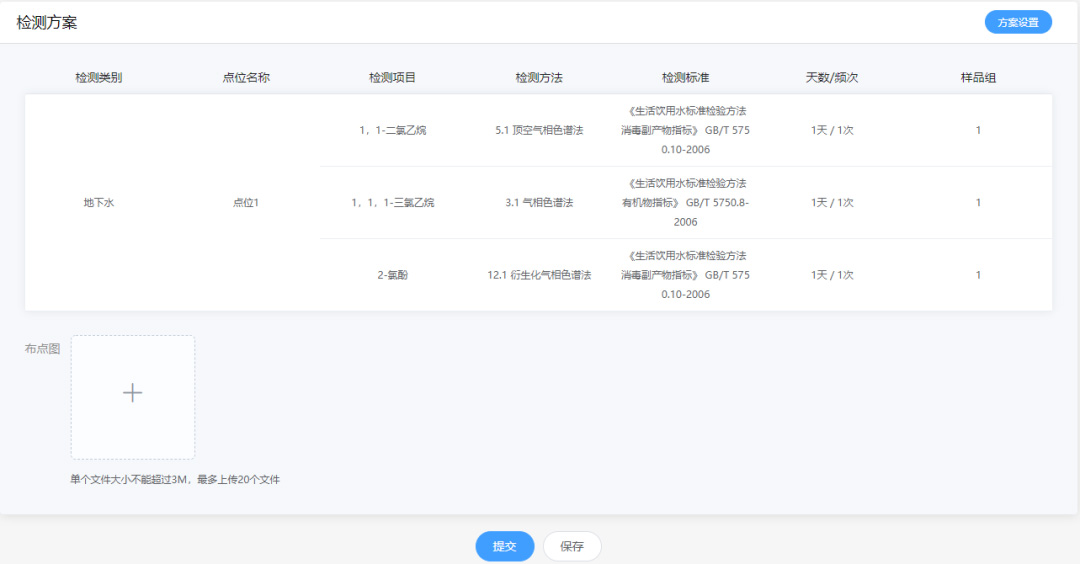
Task: Select 3.1 气相色谱法 method cell
Action: coord(539,203)
